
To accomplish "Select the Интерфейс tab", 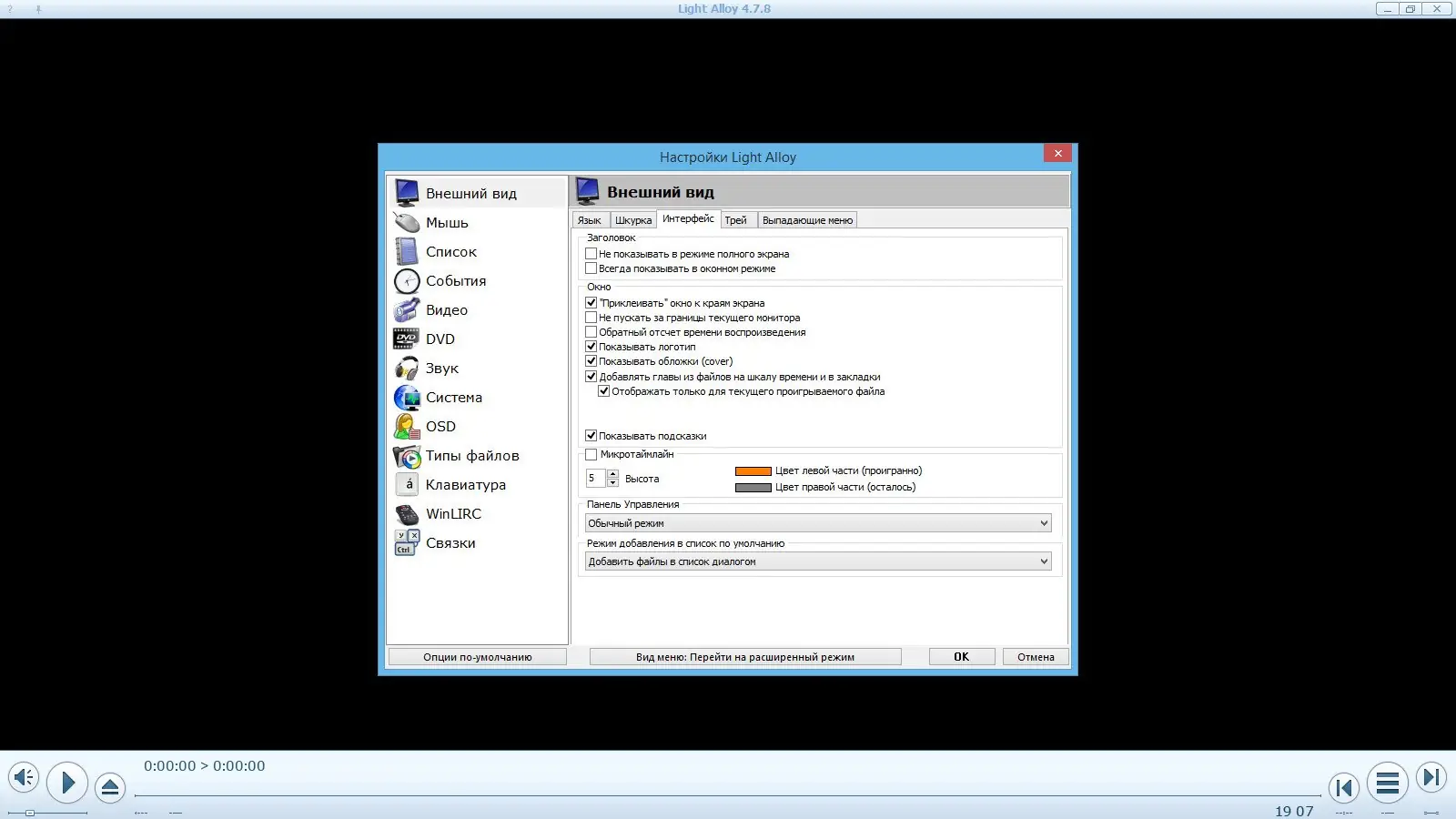I will [689, 218].
